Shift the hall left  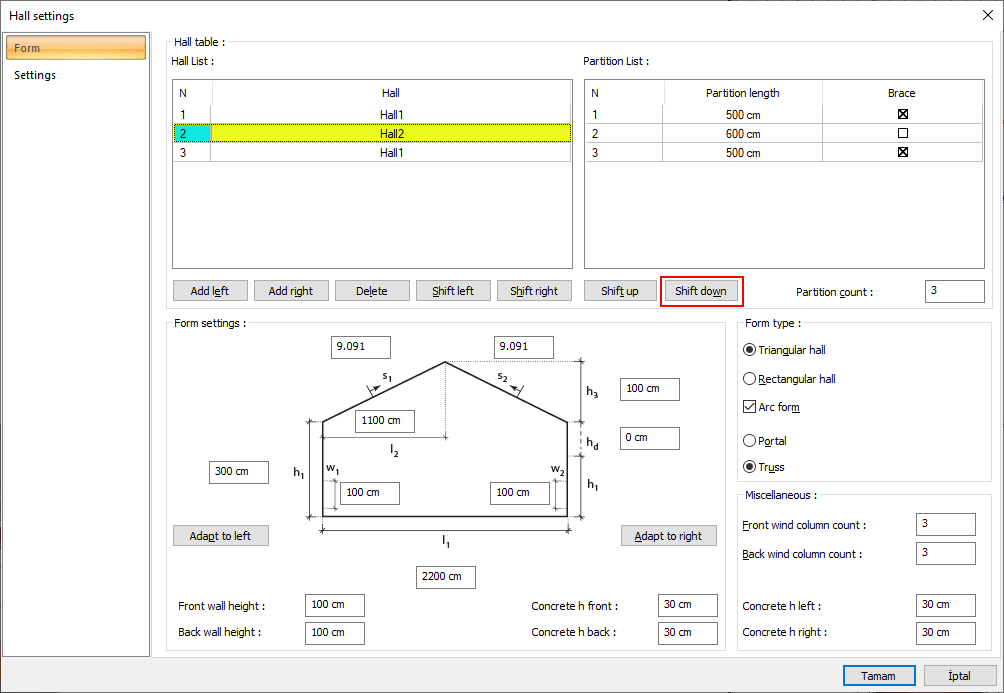[x=453, y=291]
